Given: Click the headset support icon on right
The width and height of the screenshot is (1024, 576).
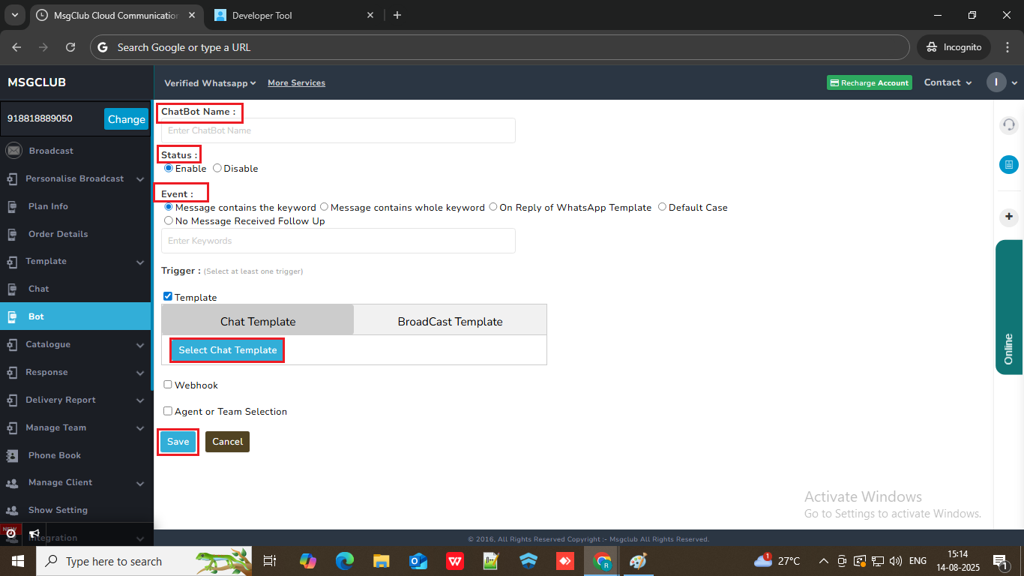Looking at the screenshot, I should coord(1008,125).
